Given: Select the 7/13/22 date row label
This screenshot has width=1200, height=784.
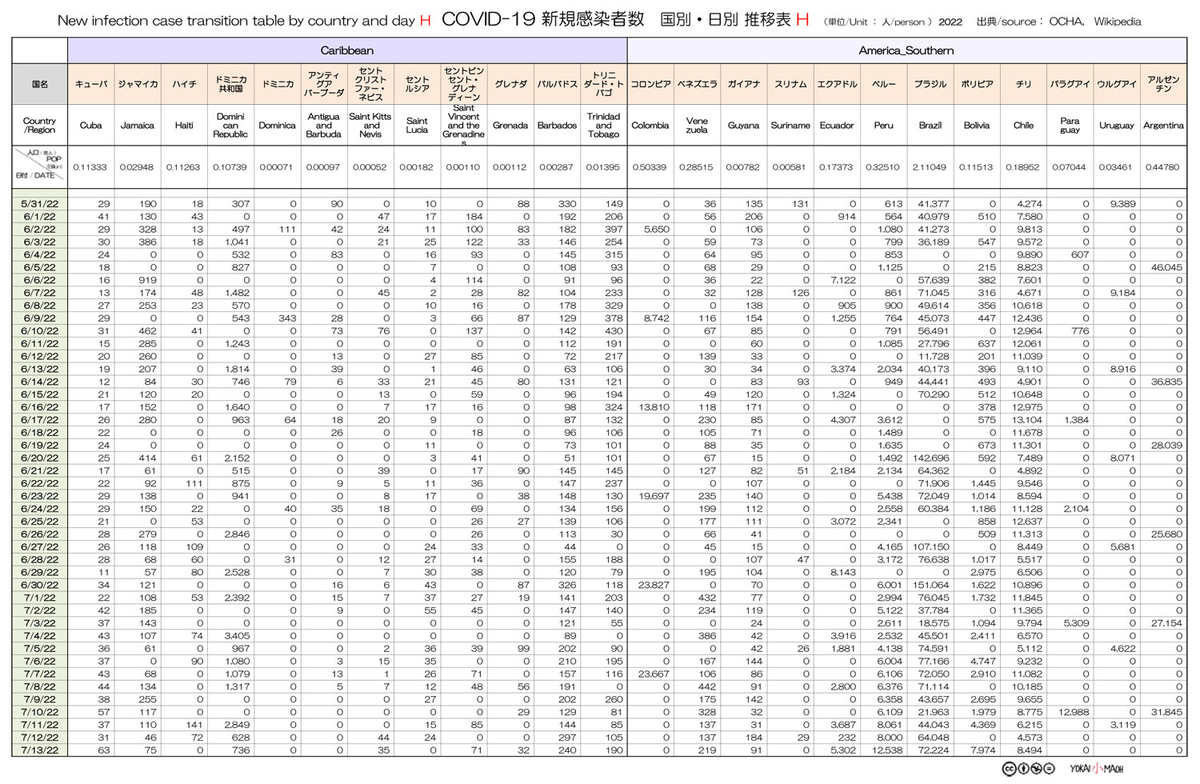Looking at the screenshot, I should coord(40,749).
